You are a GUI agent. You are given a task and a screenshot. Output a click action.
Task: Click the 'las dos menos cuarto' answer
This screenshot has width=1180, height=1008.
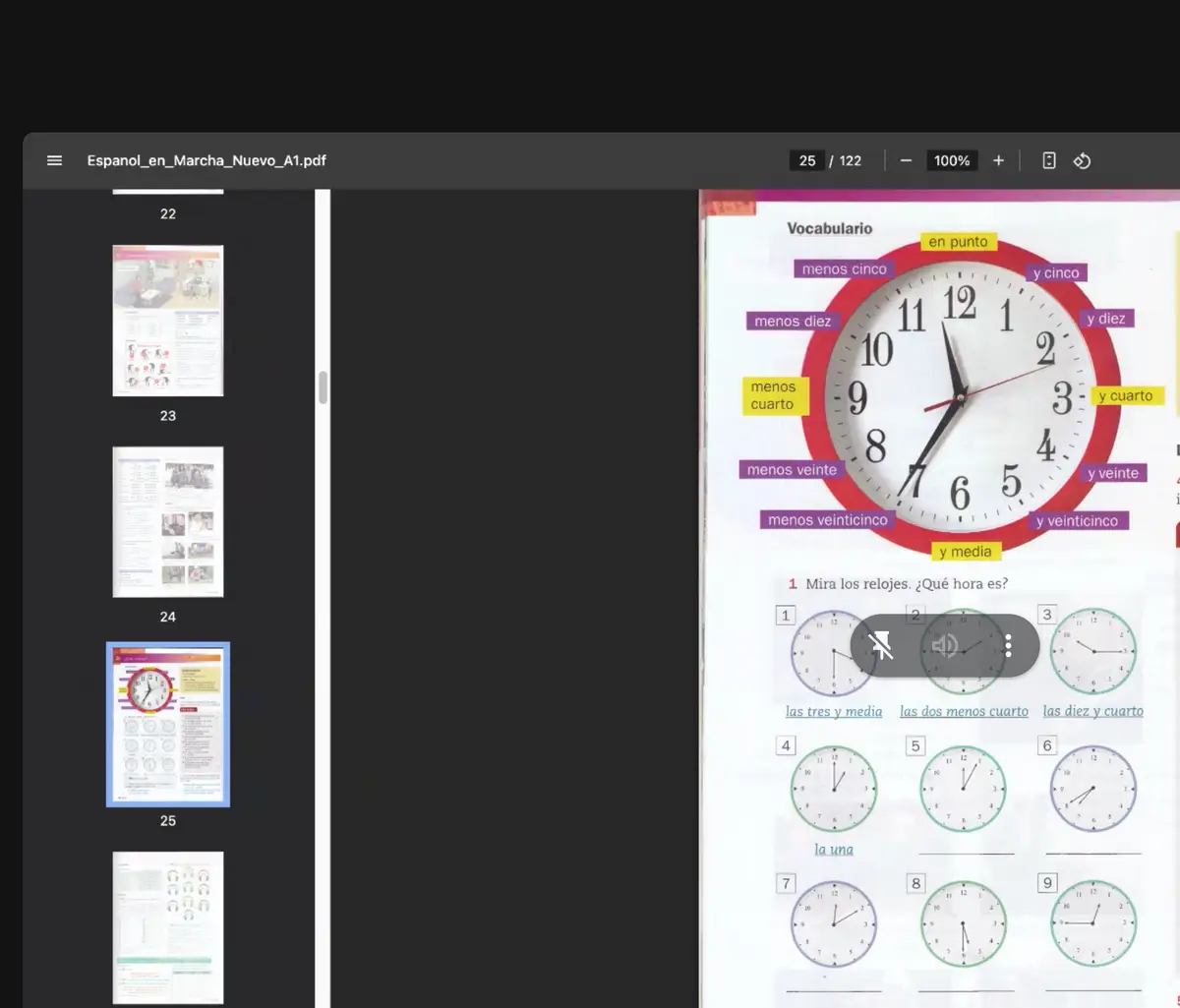point(964,711)
